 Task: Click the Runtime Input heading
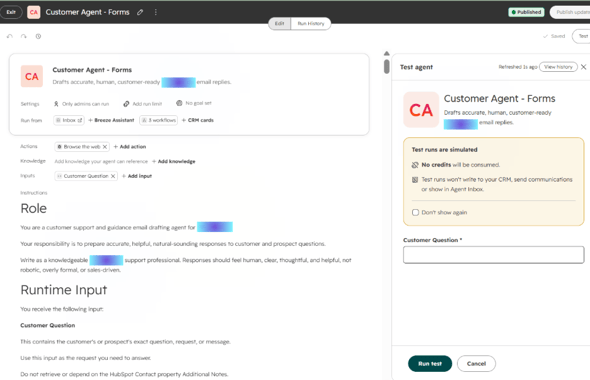pyautogui.click(x=64, y=290)
